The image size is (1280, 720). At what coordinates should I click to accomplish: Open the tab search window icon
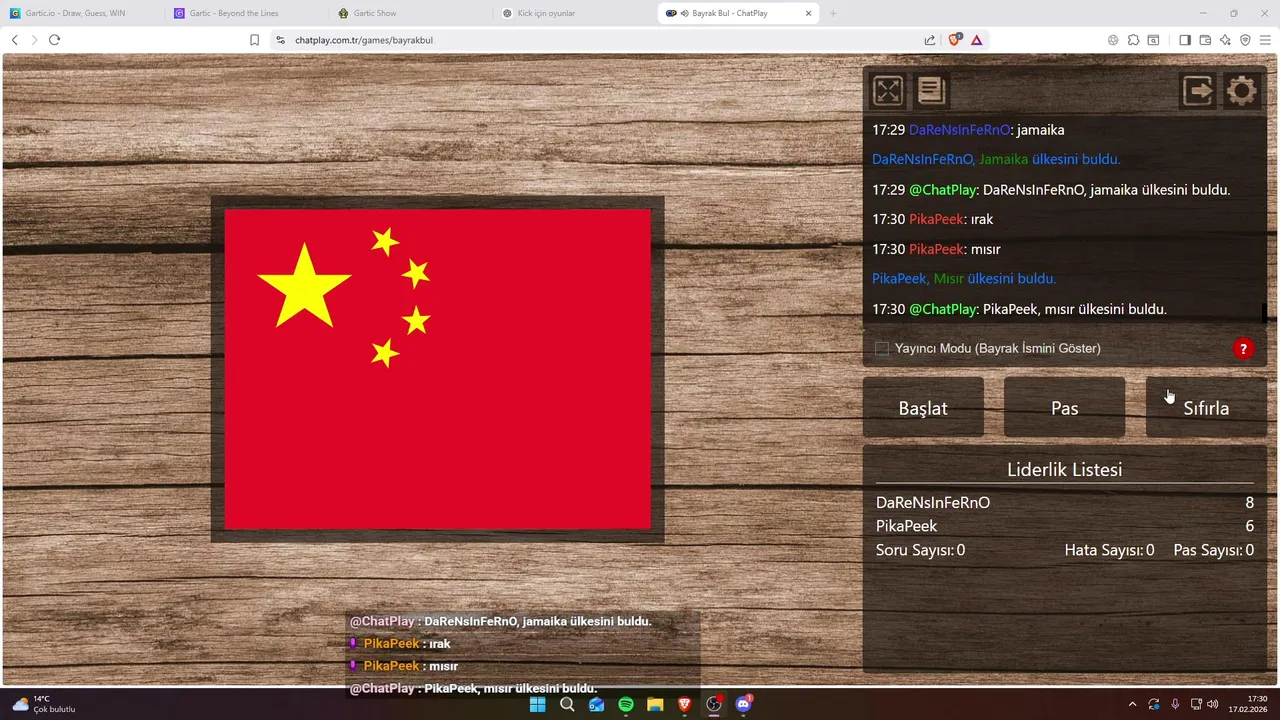coord(1153,40)
